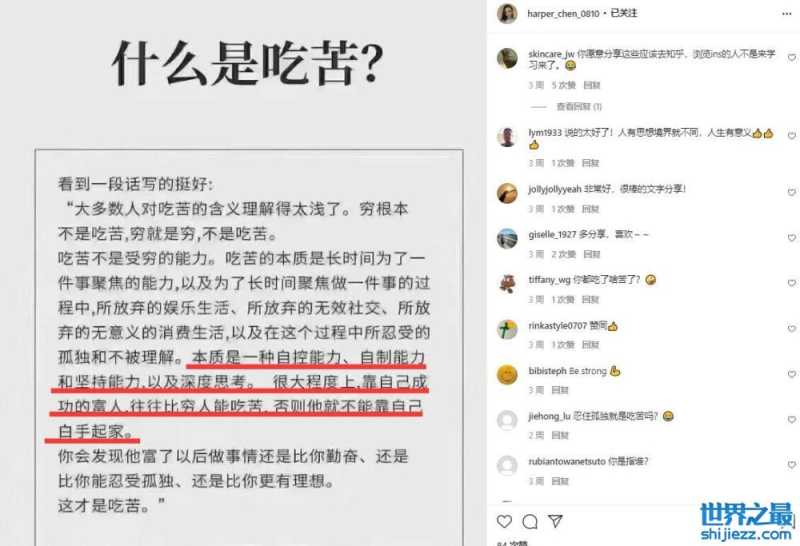Viewport: 800px width, 546px height.
Task: Like jollyjollyyeah's comment with heart
Action: (792, 192)
